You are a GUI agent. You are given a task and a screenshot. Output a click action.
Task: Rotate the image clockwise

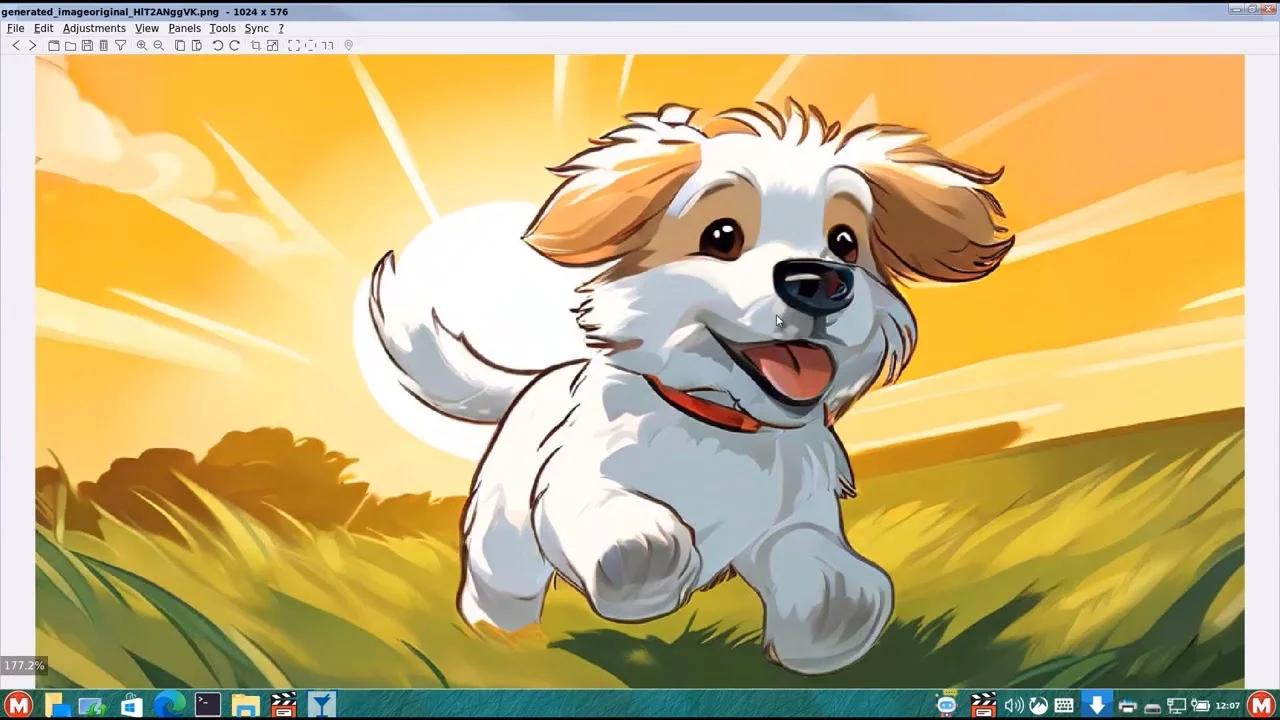234,45
